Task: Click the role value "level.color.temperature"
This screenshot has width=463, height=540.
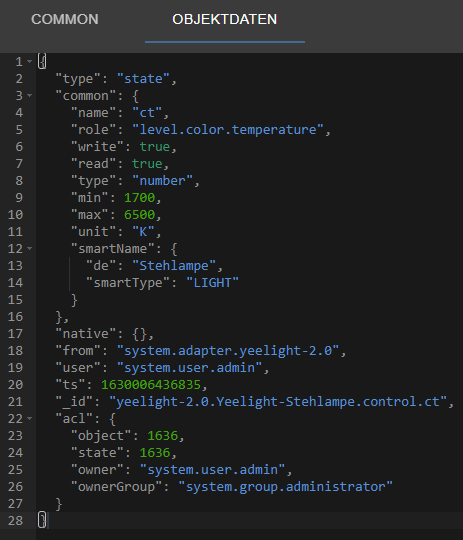Action: (228, 130)
